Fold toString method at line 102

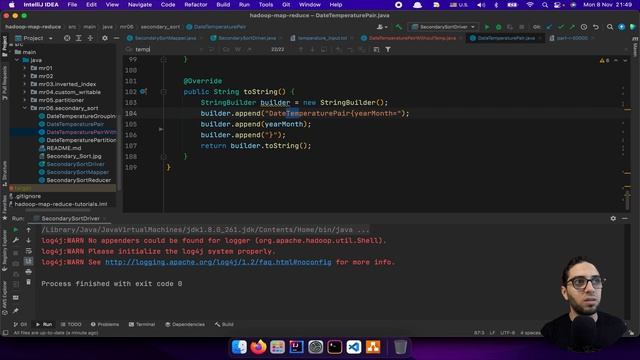[164, 92]
